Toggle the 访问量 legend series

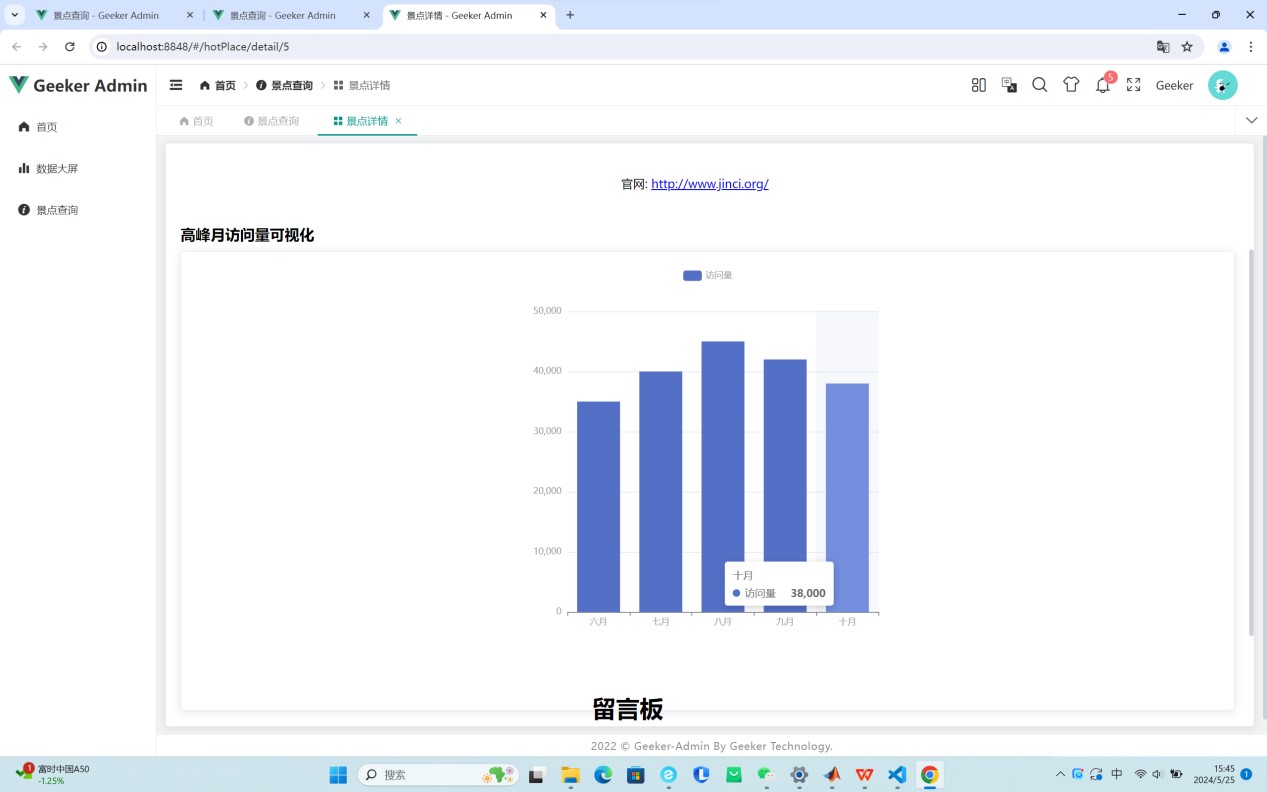(x=707, y=275)
